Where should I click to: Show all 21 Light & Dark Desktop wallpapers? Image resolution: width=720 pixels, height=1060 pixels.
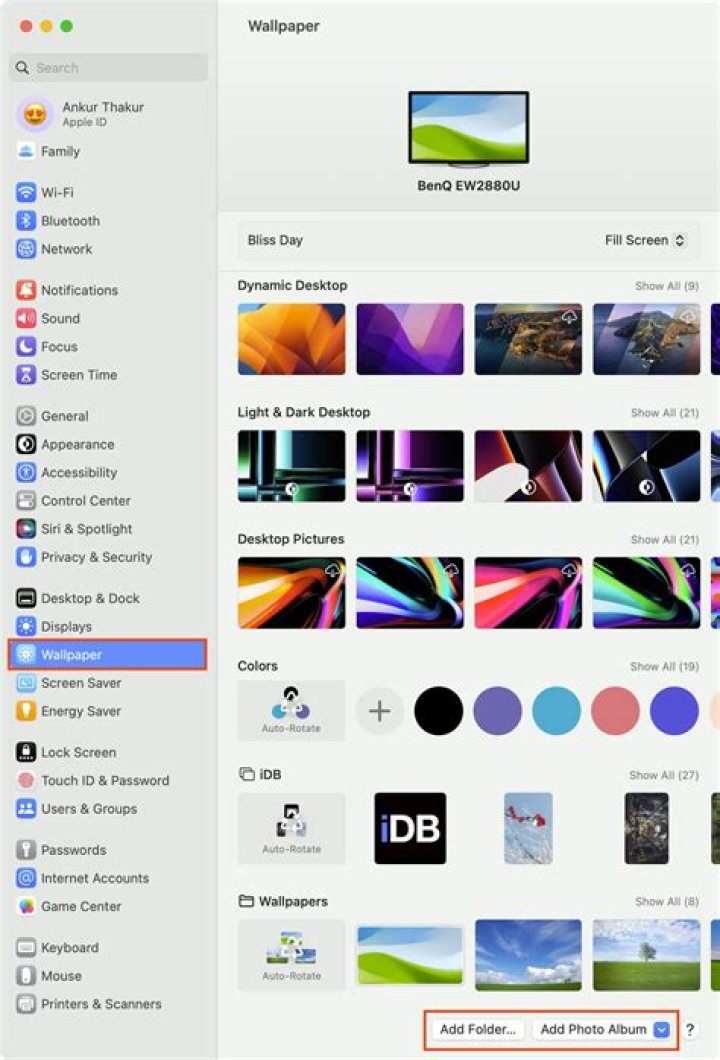pyautogui.click(x=665, y=412)
